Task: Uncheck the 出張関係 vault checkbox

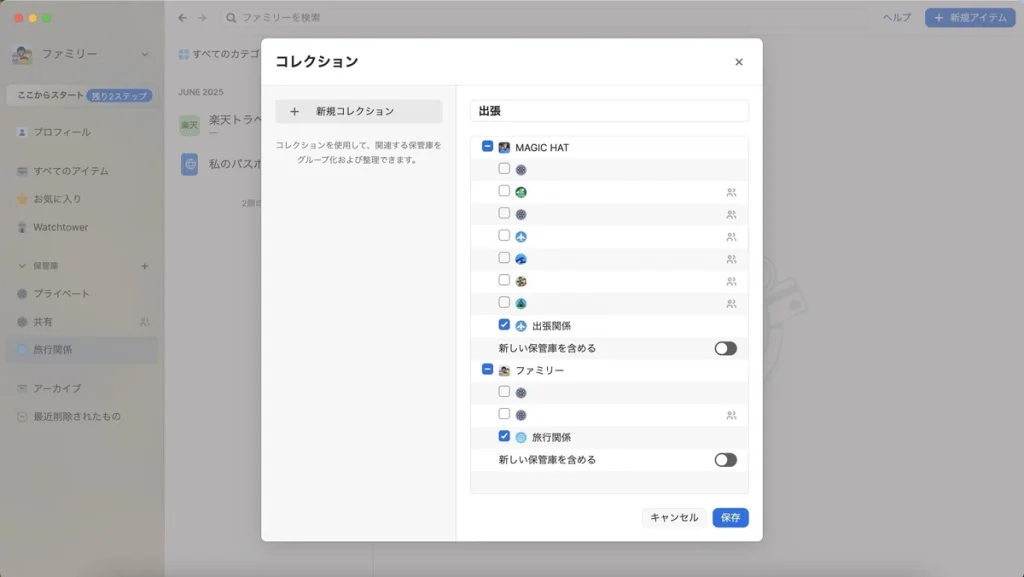Action: pyautogui.click(x=504, y=325)
